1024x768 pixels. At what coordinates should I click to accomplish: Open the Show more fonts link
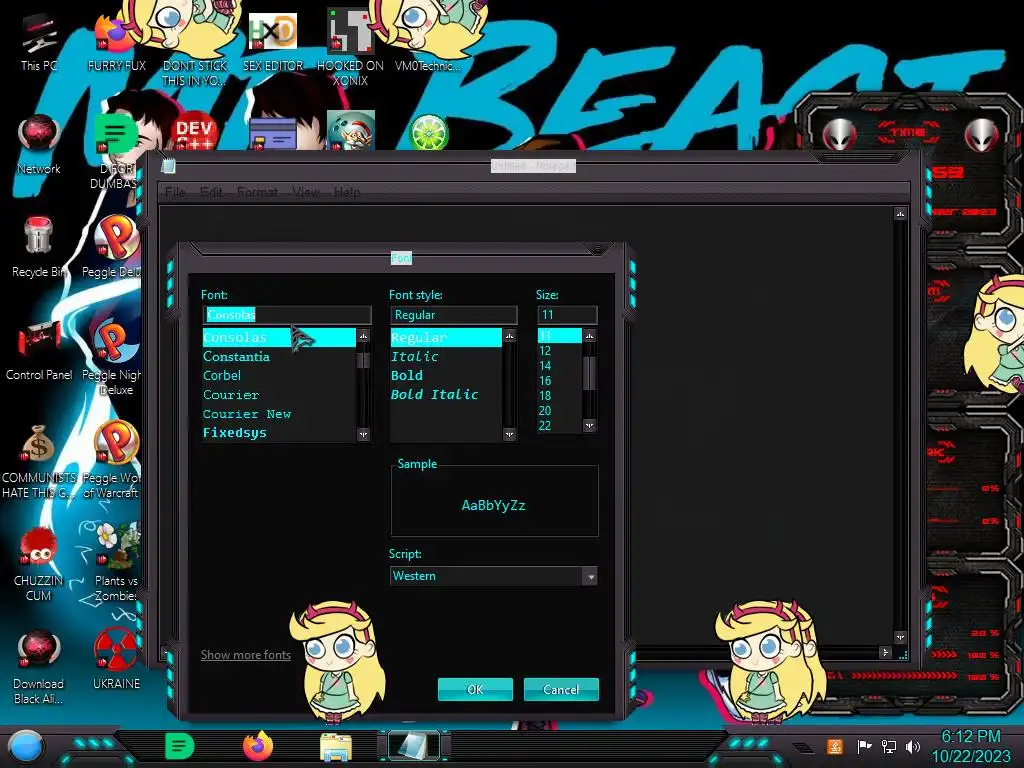pos(246,654)
